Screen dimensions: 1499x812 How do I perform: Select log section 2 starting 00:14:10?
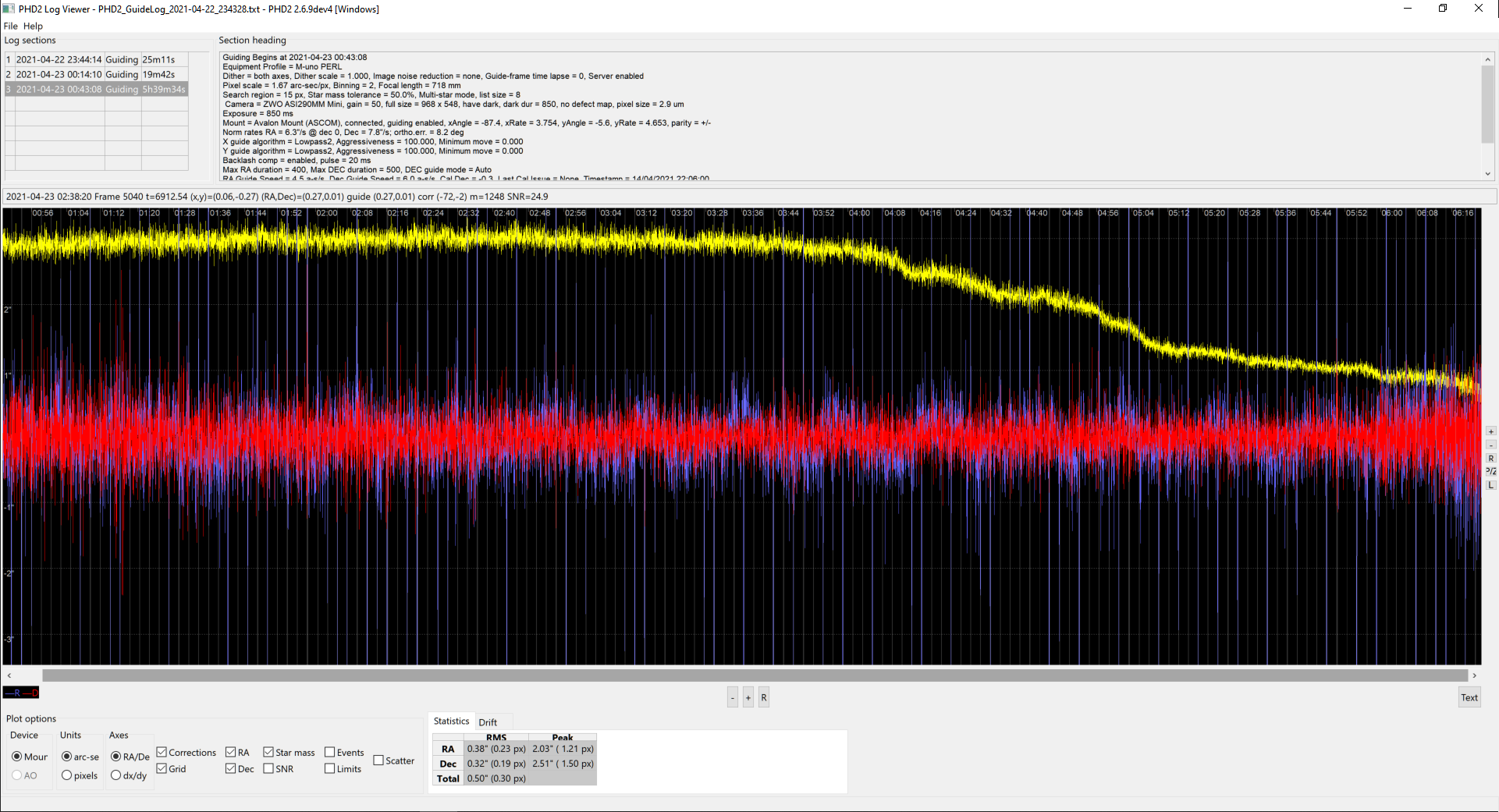pos(96,74)
